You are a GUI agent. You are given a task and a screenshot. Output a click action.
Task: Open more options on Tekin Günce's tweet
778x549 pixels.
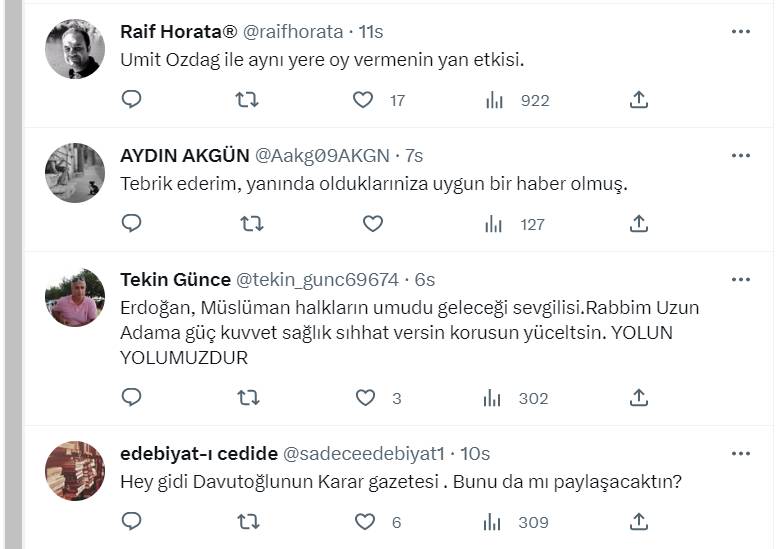tap(740, 279)
